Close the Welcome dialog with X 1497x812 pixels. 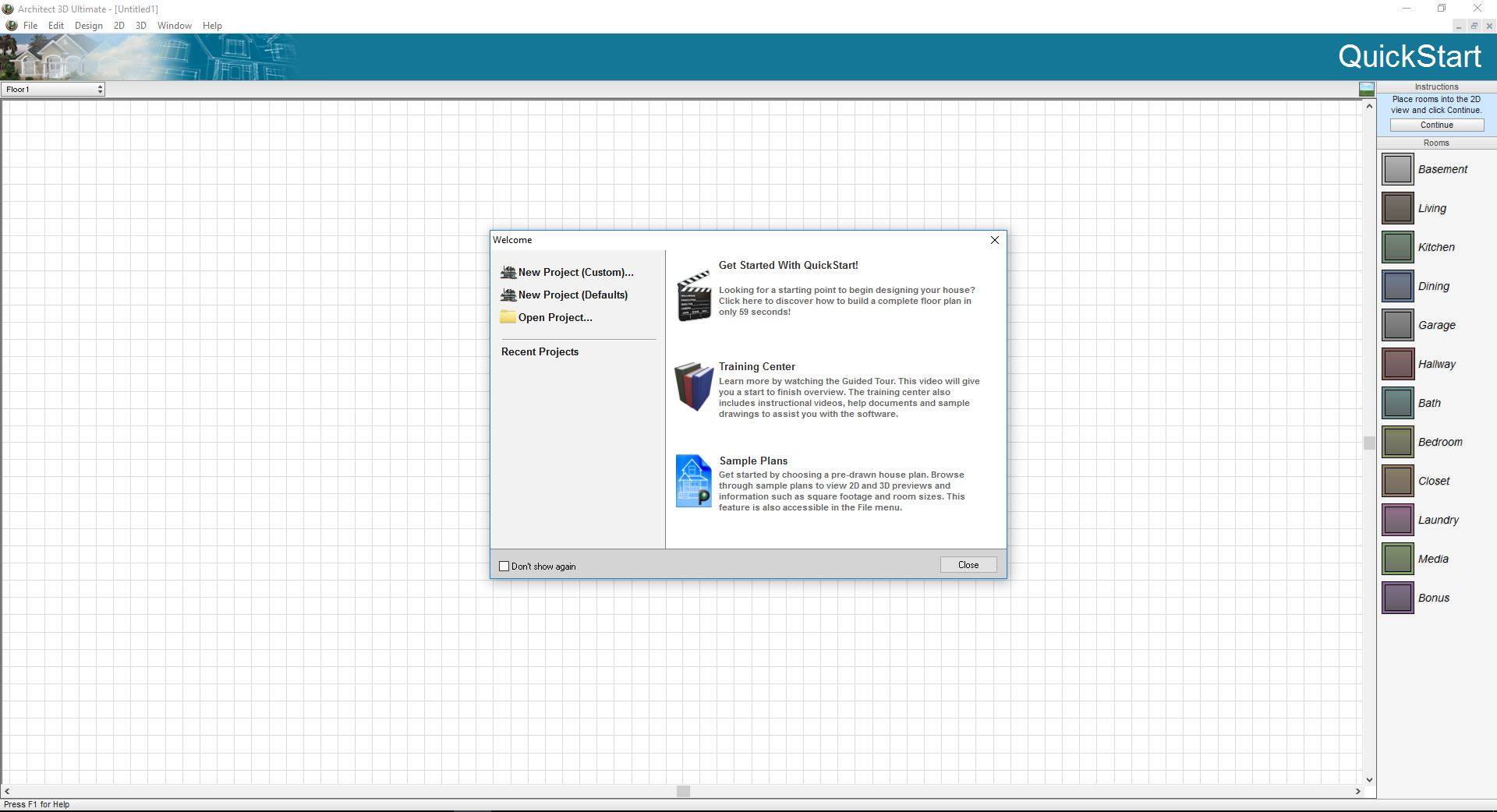pyautogui.click(x=994, y=240)
